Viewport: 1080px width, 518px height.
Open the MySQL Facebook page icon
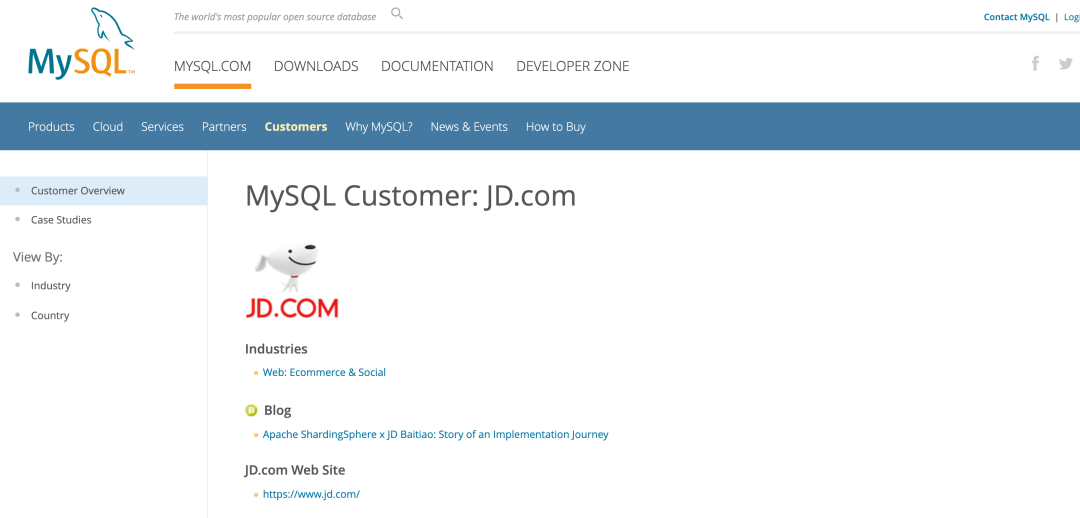coord(1035,63)
